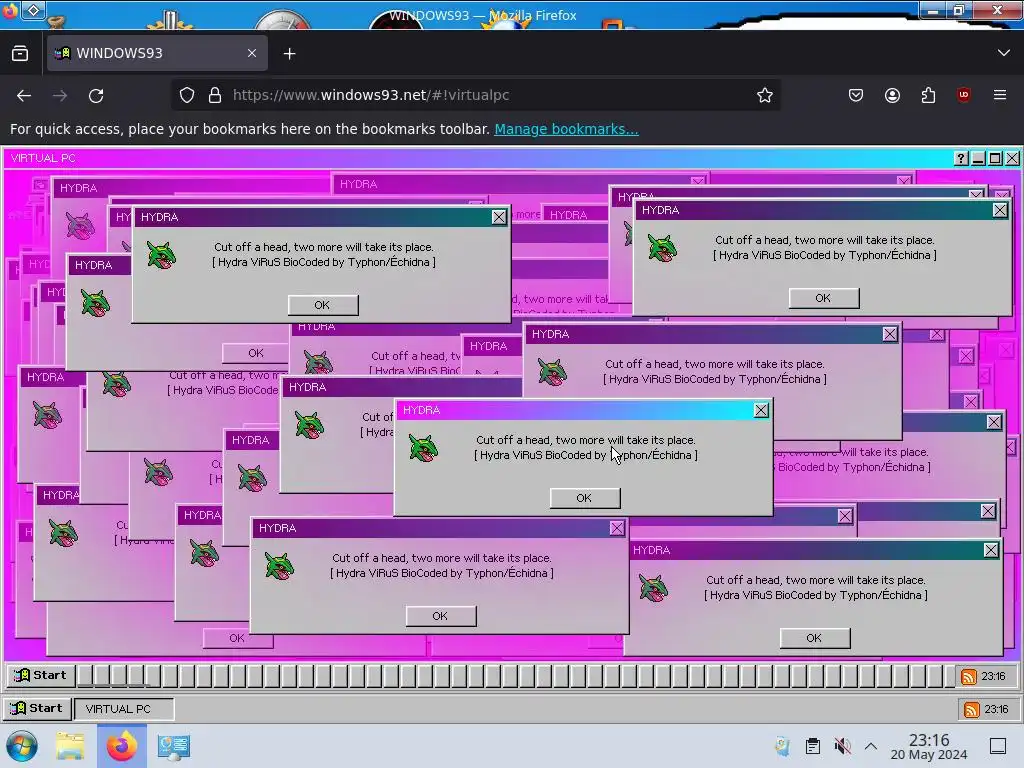Click OK in the top-left front Hydra dialog

(x=323, y=305)
